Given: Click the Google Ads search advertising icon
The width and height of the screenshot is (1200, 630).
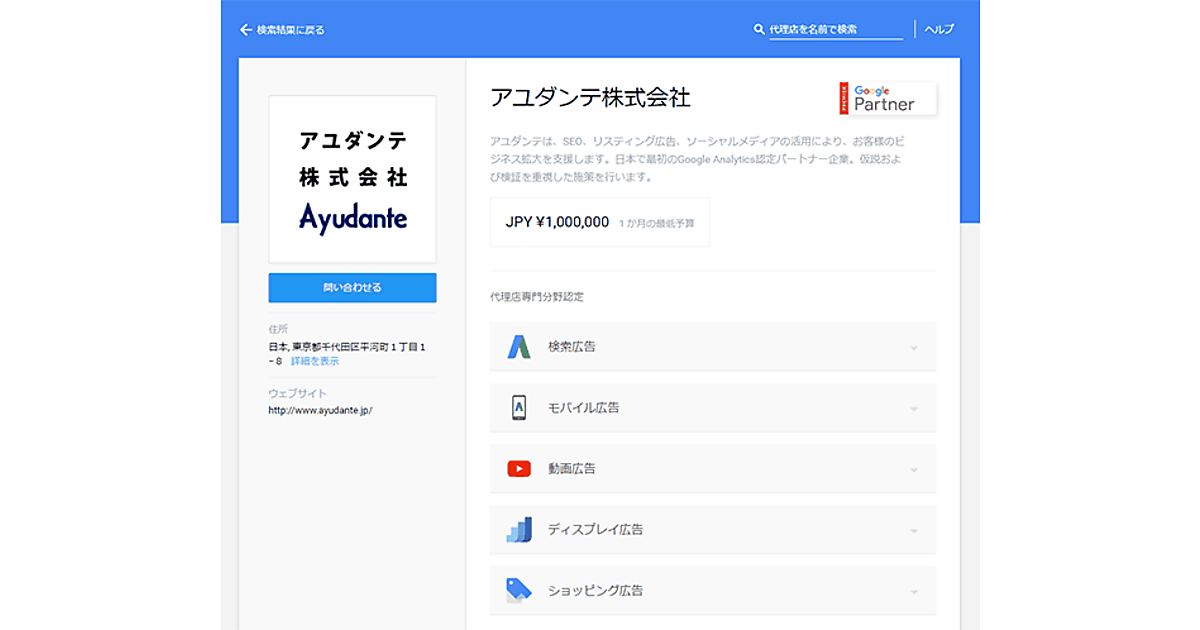Looking at the screenshot, I should [518, 347].
